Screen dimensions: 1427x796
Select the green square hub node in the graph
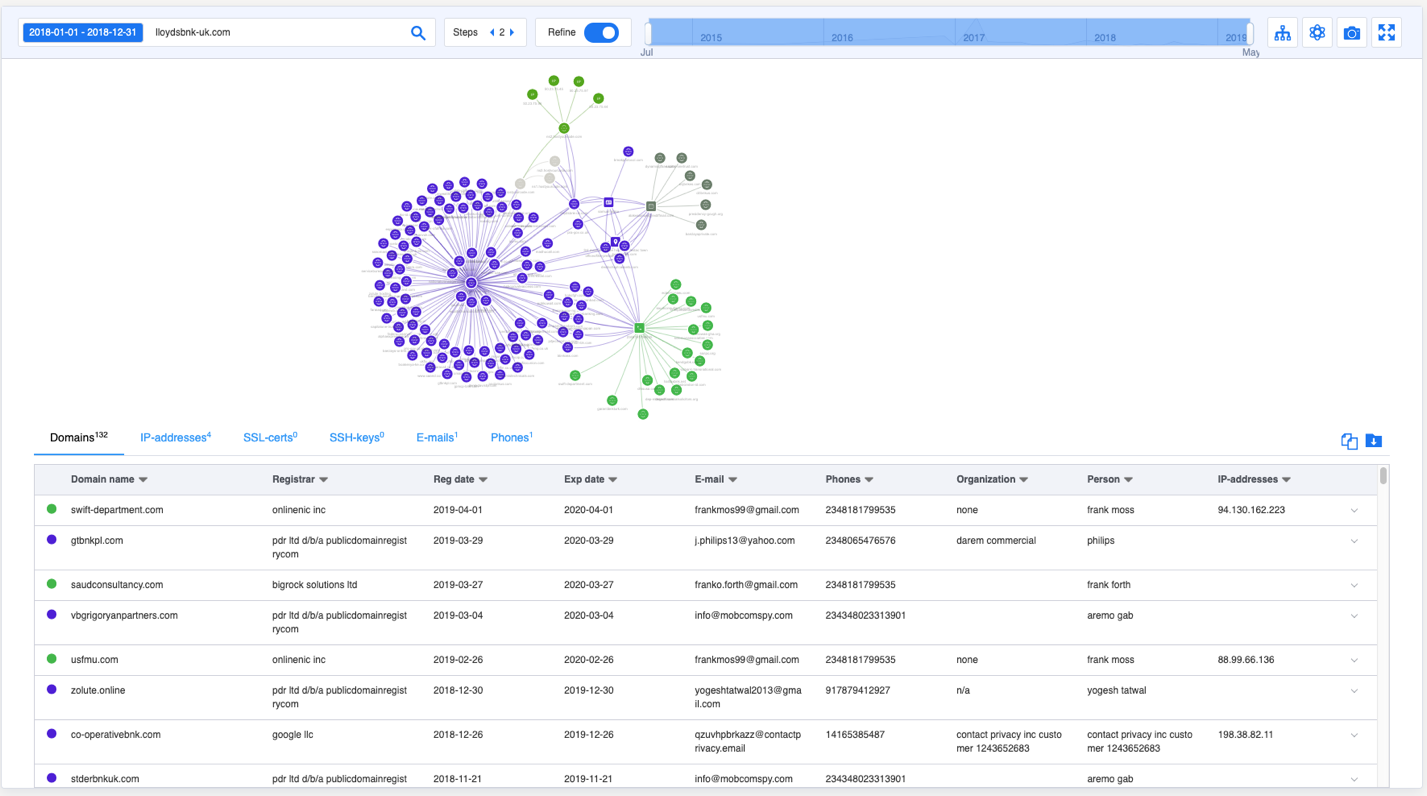point(639,328)
